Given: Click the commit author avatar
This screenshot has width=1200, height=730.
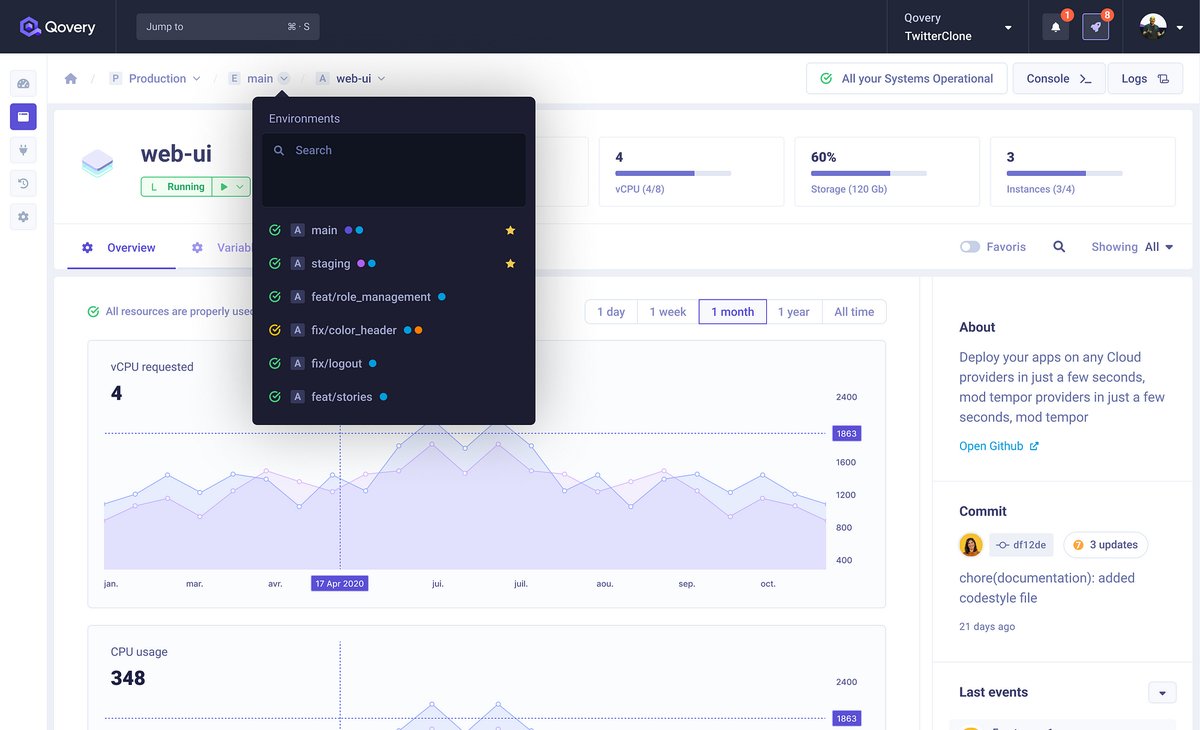Looking at the screenshot, I should pos(970,545).
